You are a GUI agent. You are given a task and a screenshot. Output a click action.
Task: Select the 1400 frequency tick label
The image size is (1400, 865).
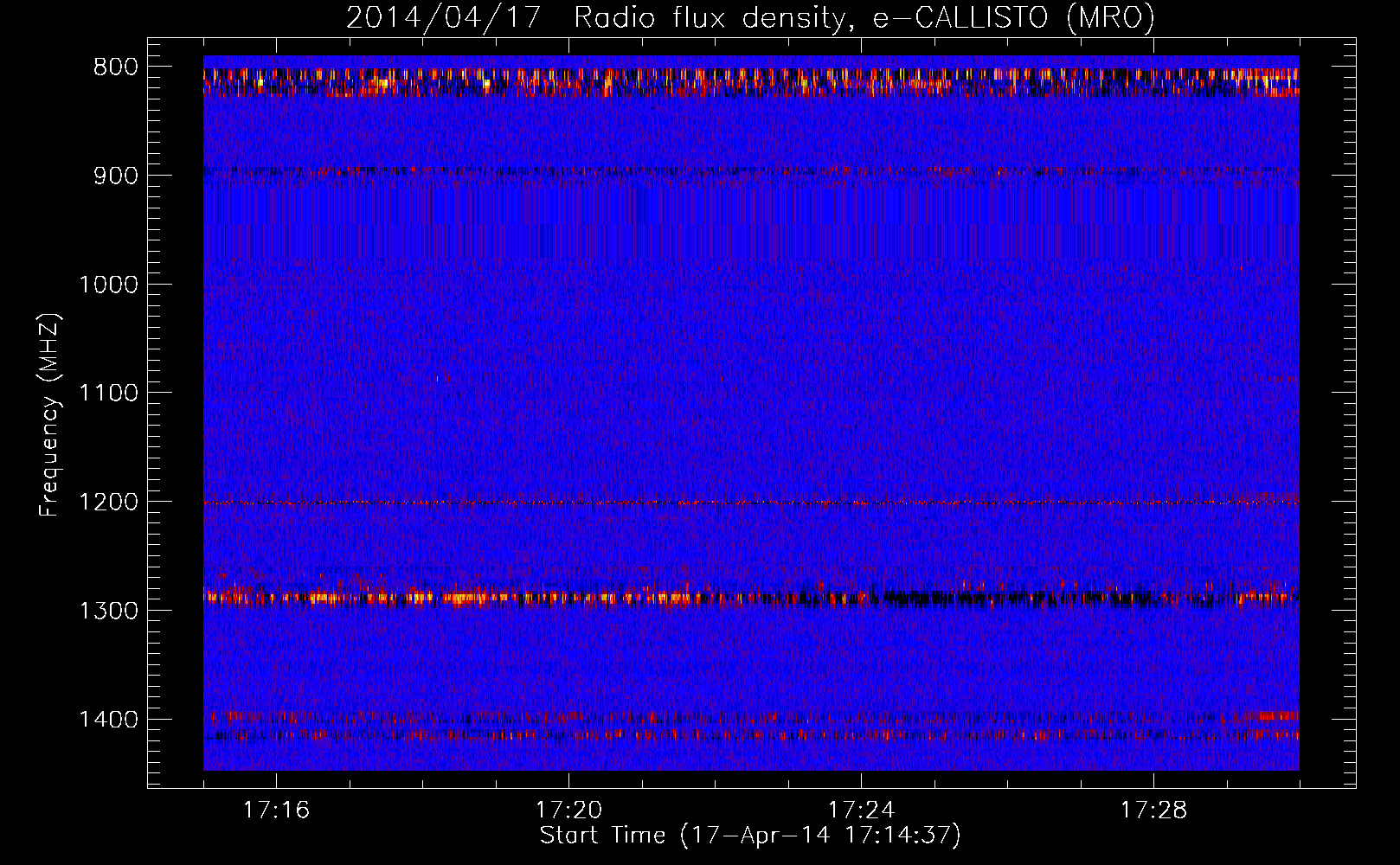[108, 720]
